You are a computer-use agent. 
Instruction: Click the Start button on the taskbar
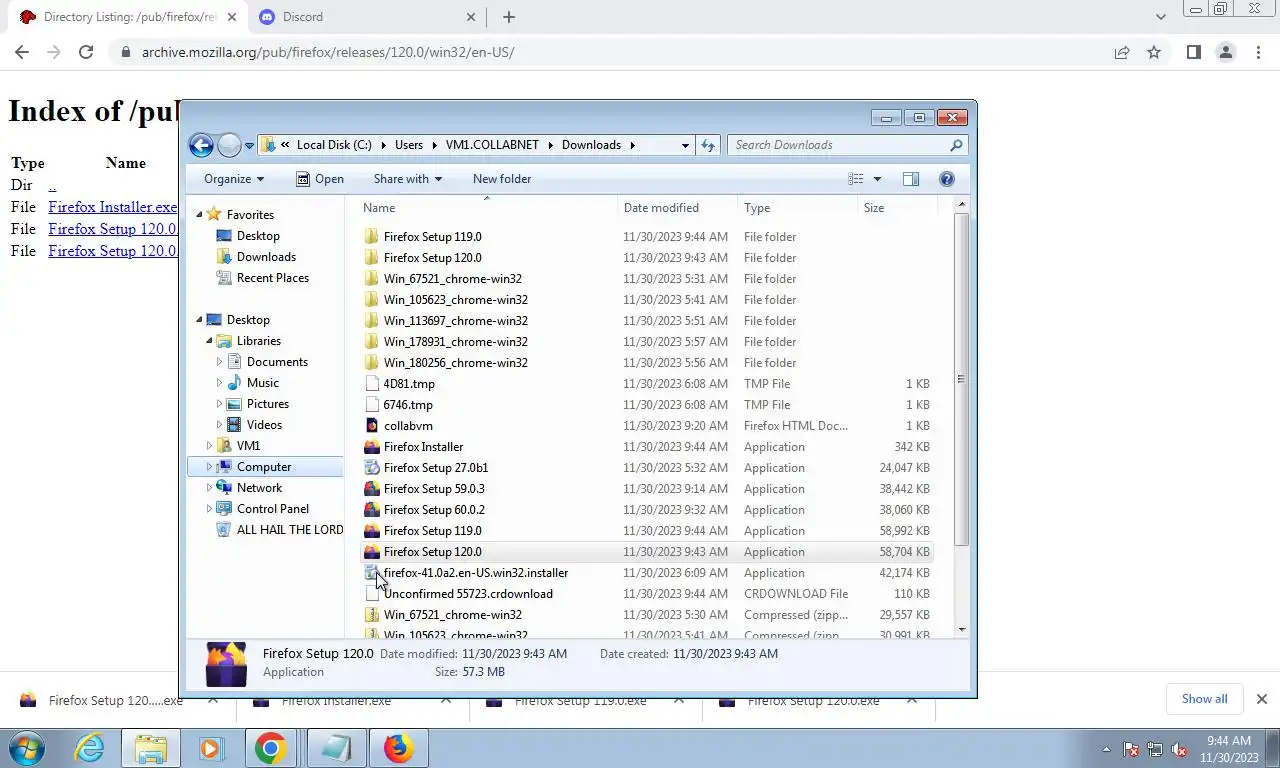[27, 748]
